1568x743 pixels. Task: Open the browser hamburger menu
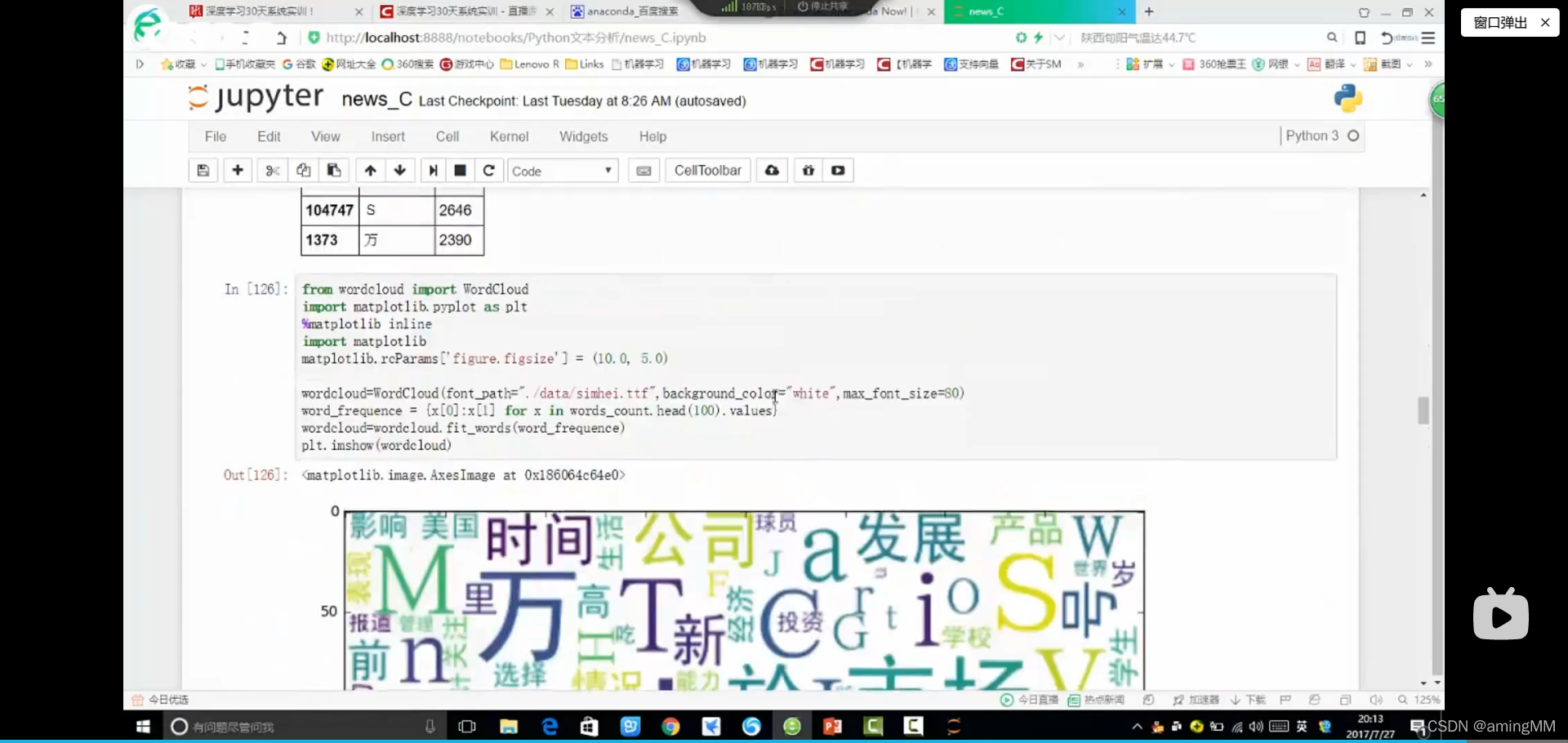(x=1428, y=38)
